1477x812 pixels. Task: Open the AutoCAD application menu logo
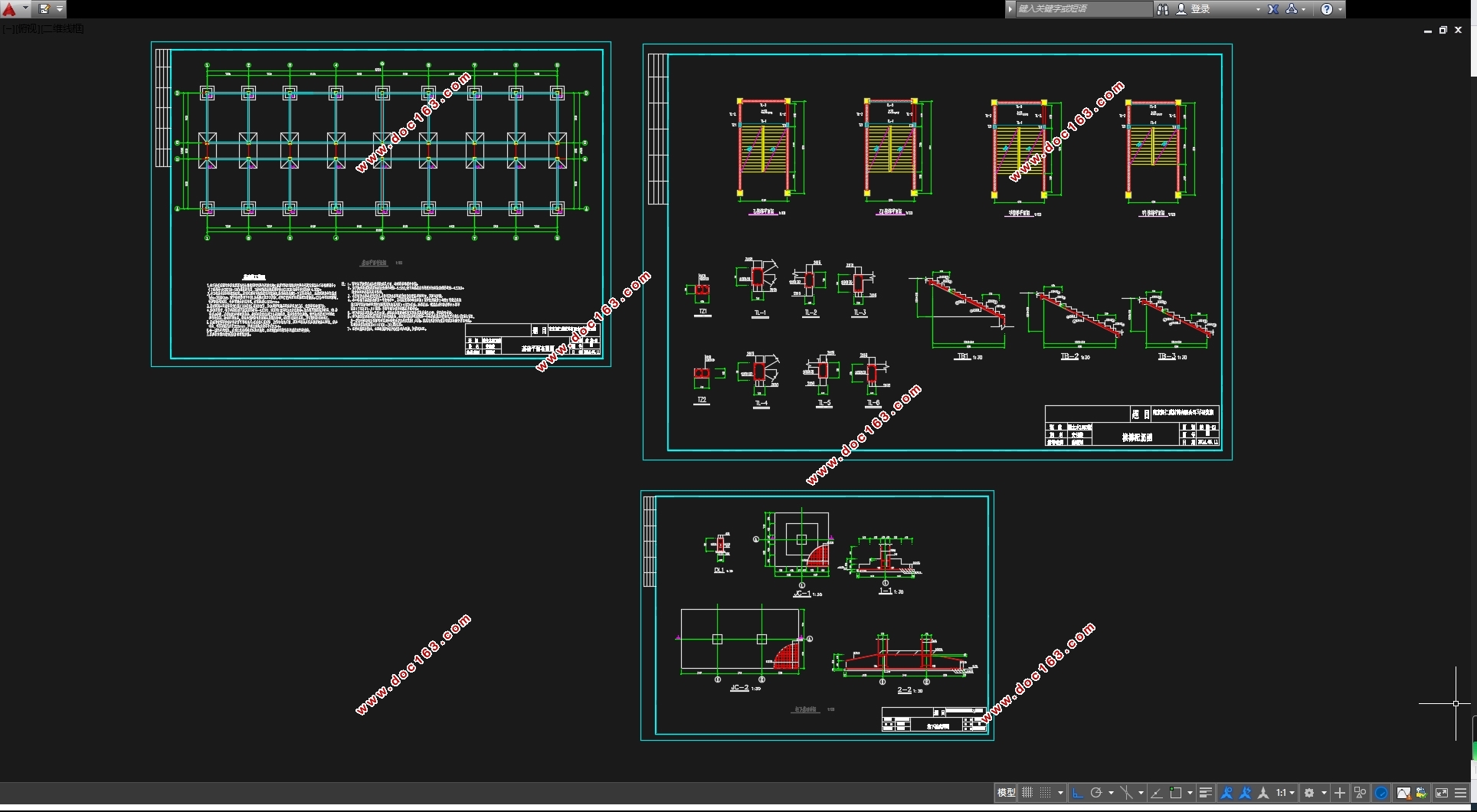[x=9, y=9]
